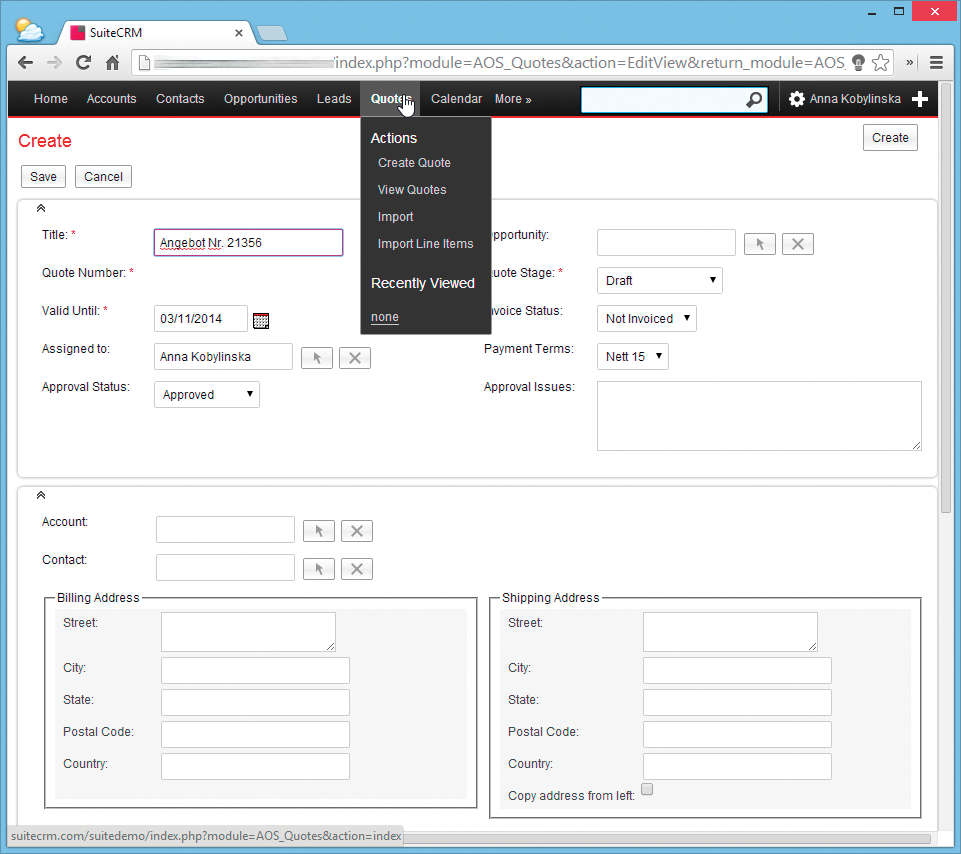Viewport: 961px width, 854px height.
Task: Bookmark the page via the star icon
Action: tap(881, 62)
